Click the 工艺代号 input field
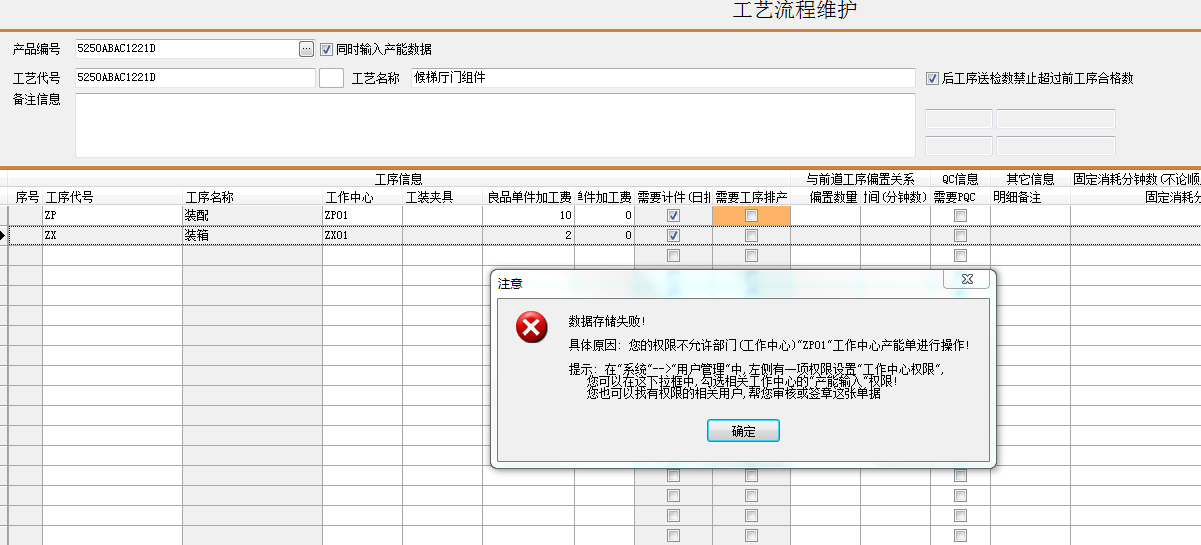The image size is (1201, 545). click(x=195, y=78)
